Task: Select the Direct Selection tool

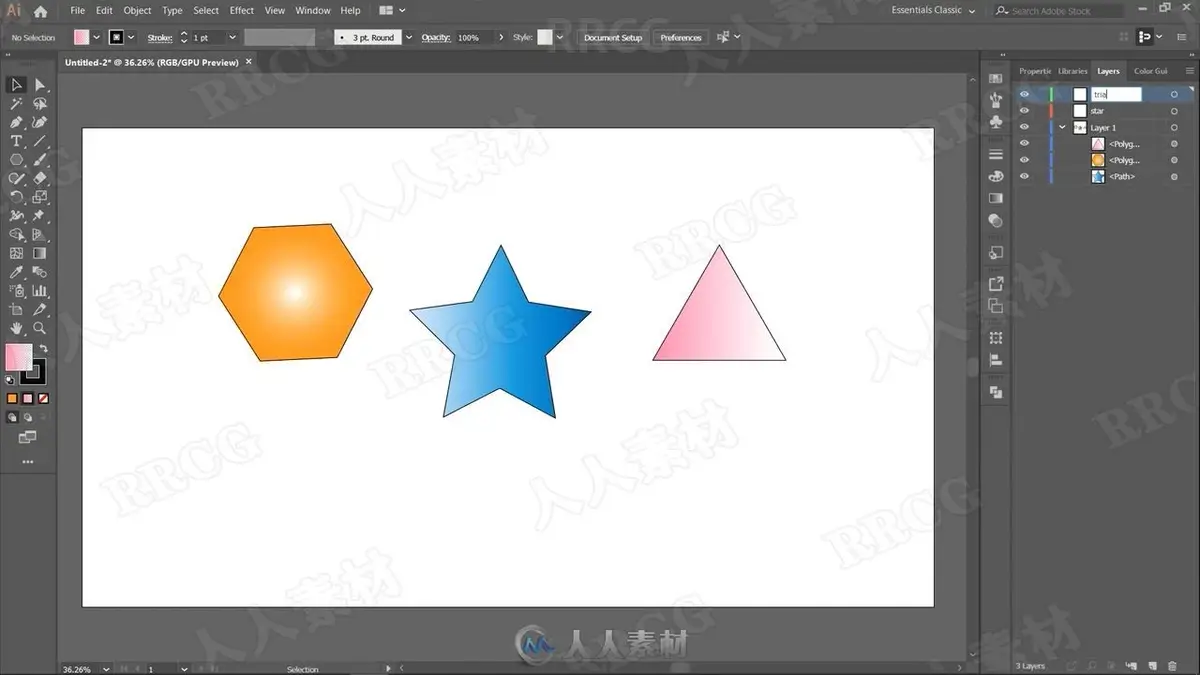Action: (40, 85)
